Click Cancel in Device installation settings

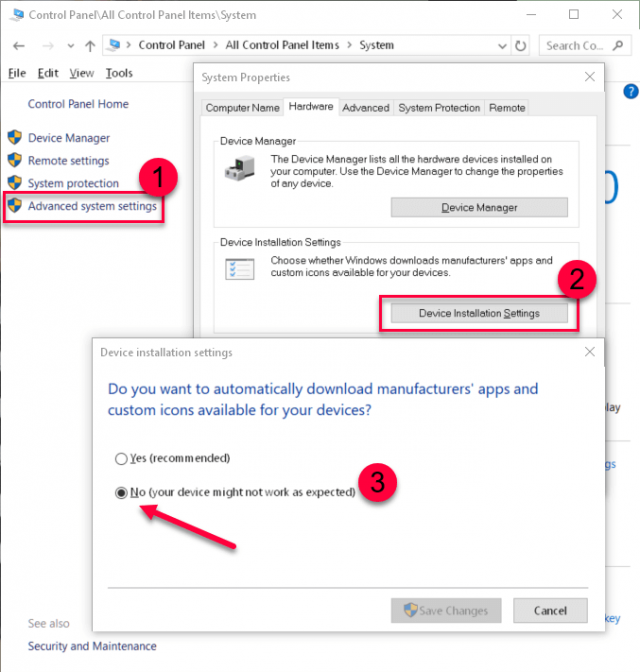[x=550, y=611]
